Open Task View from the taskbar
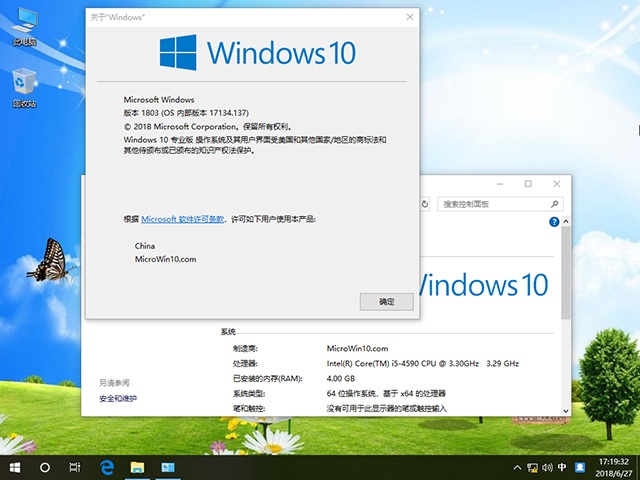The image size is (640, 480). 75,467
